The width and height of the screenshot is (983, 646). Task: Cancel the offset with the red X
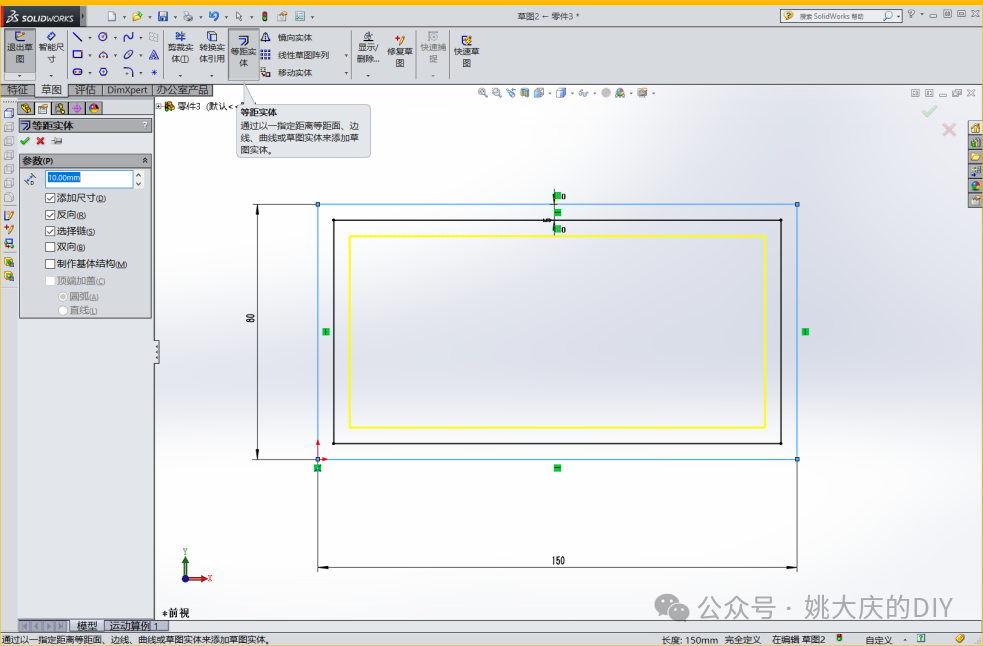pos(40,141)
